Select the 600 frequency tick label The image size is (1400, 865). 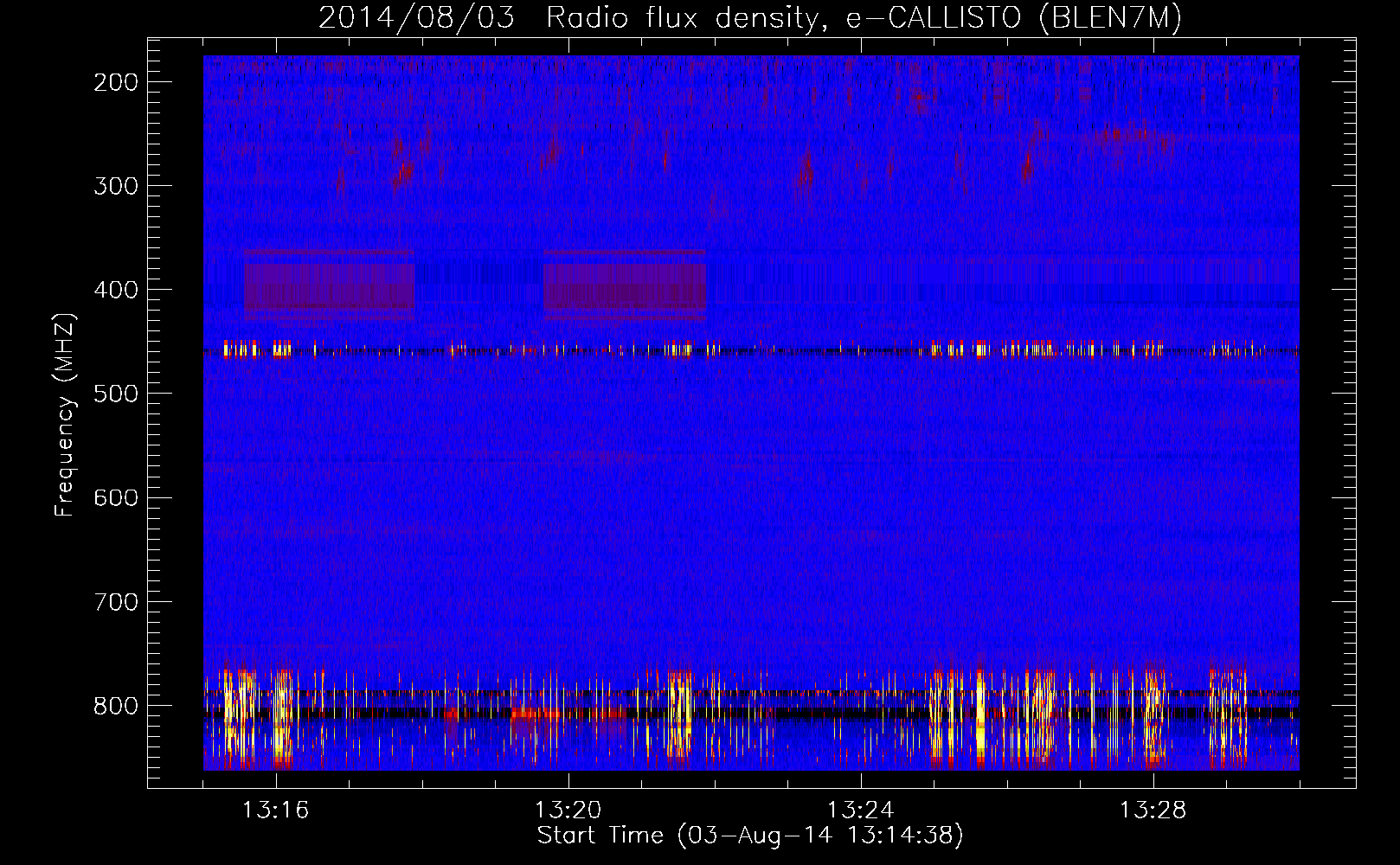[x=116, y=497]
